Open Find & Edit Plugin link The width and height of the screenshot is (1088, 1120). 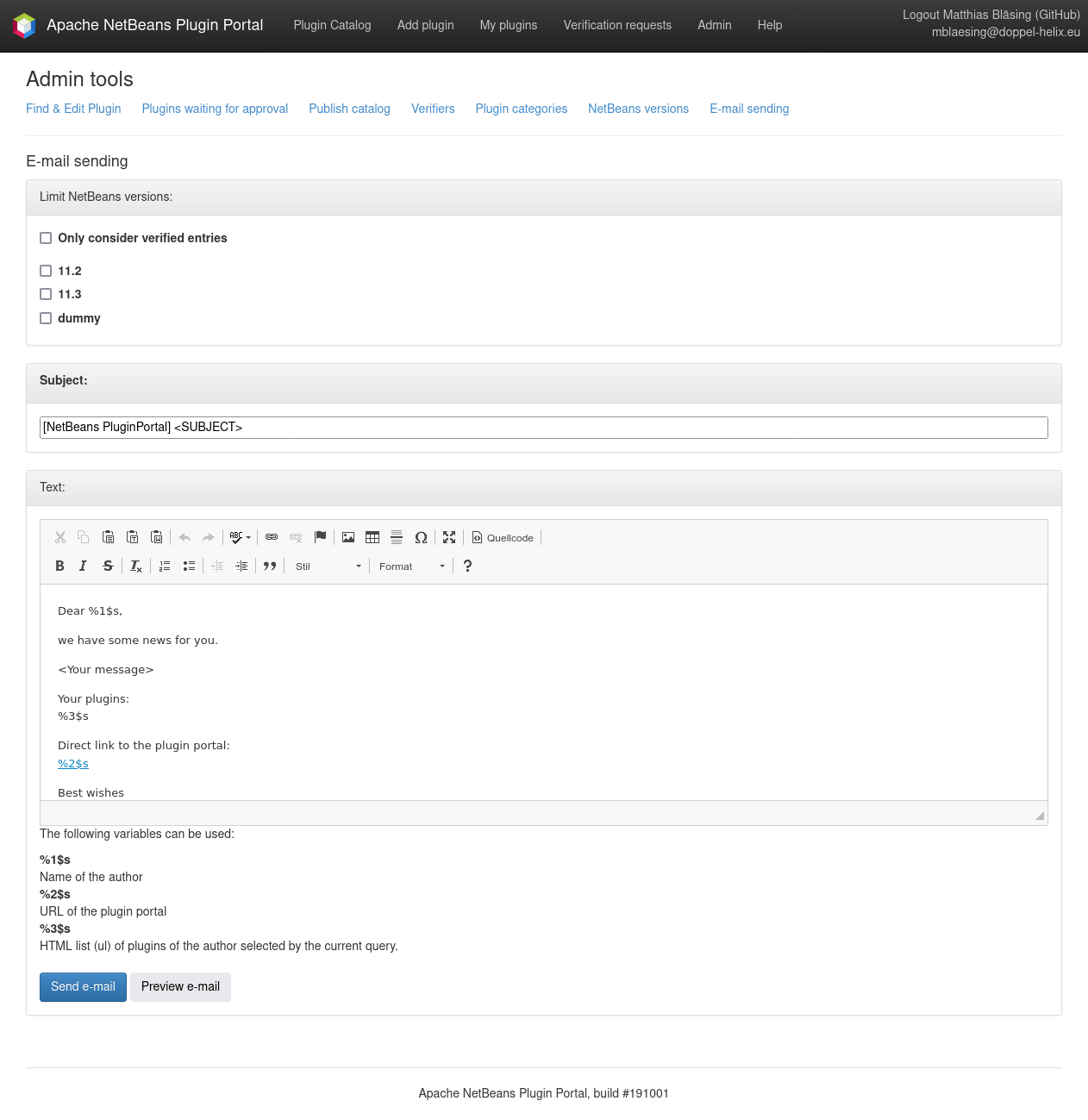point(73,109)
